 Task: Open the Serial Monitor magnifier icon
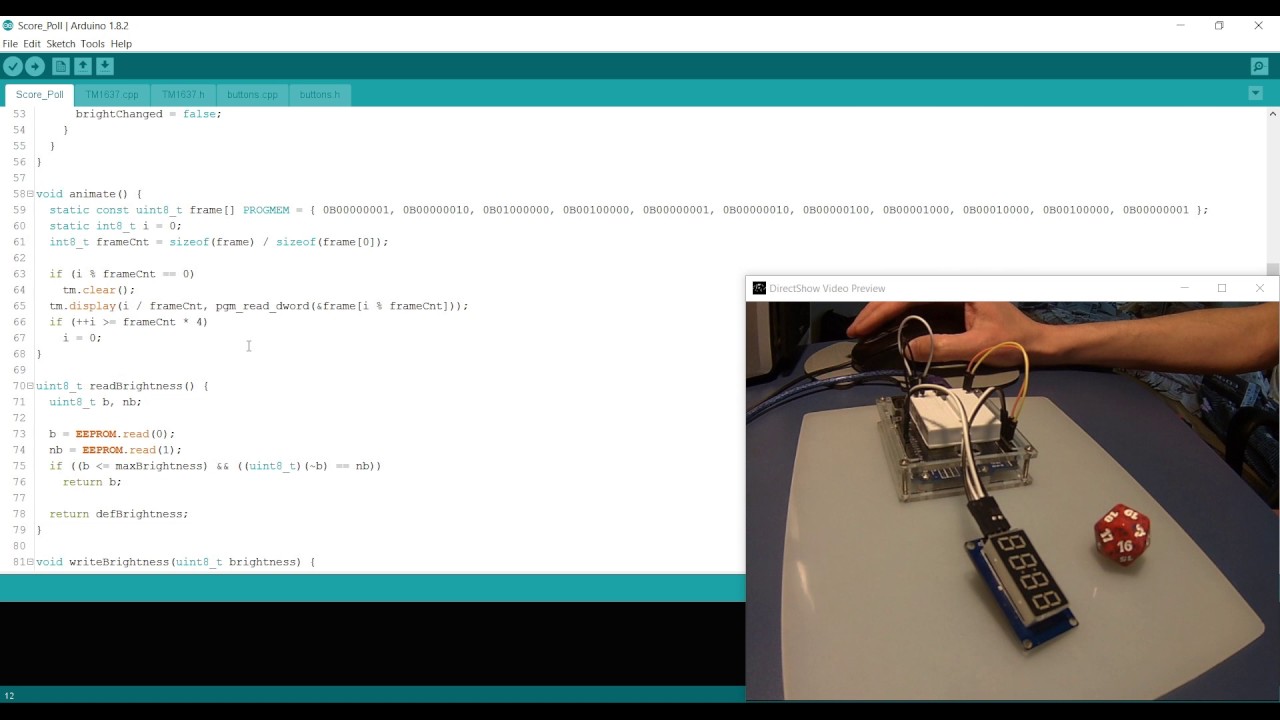(x=1259, y=67)
